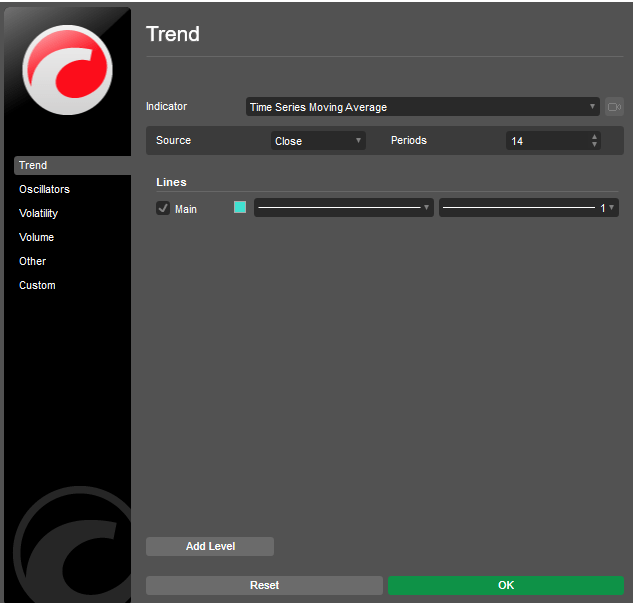This screenshot has width=633, height=603.
Task: Uncheck the Main line checkbox
Action: click(x=163, y=208)
